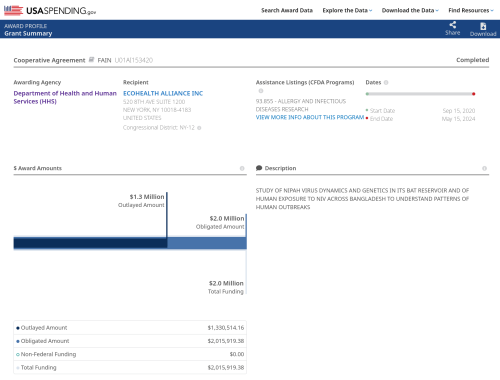The image size is (500, 380).
Task: Click the red end date marker
Action: coord(473,94)
